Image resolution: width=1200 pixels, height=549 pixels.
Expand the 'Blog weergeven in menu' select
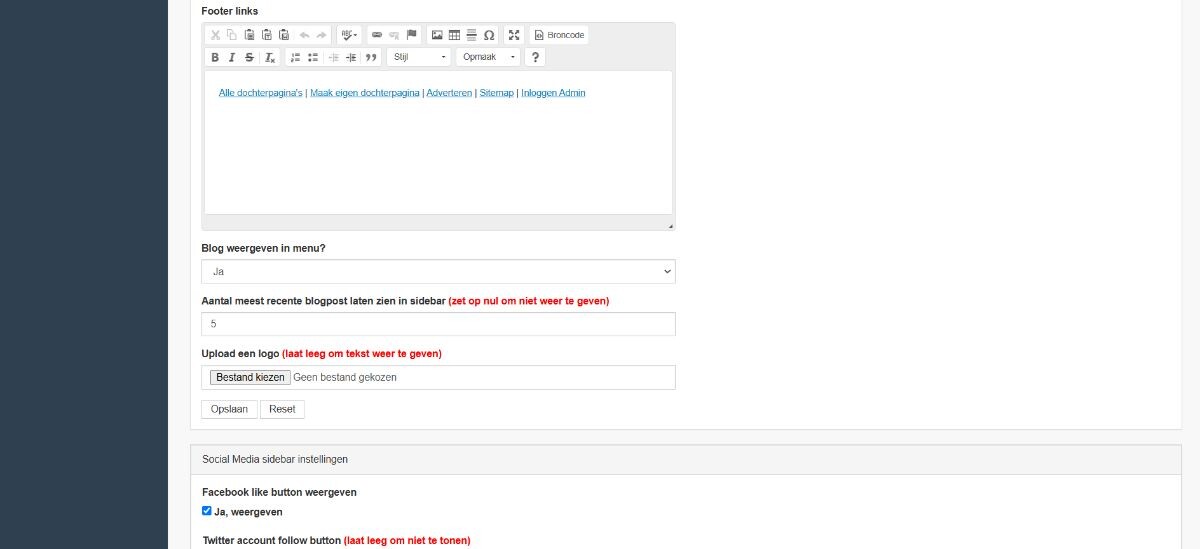click(438, 271)
